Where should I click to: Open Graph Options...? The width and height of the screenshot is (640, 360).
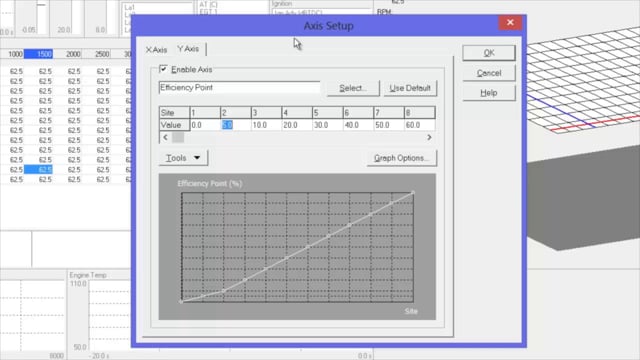coord(401,158)
